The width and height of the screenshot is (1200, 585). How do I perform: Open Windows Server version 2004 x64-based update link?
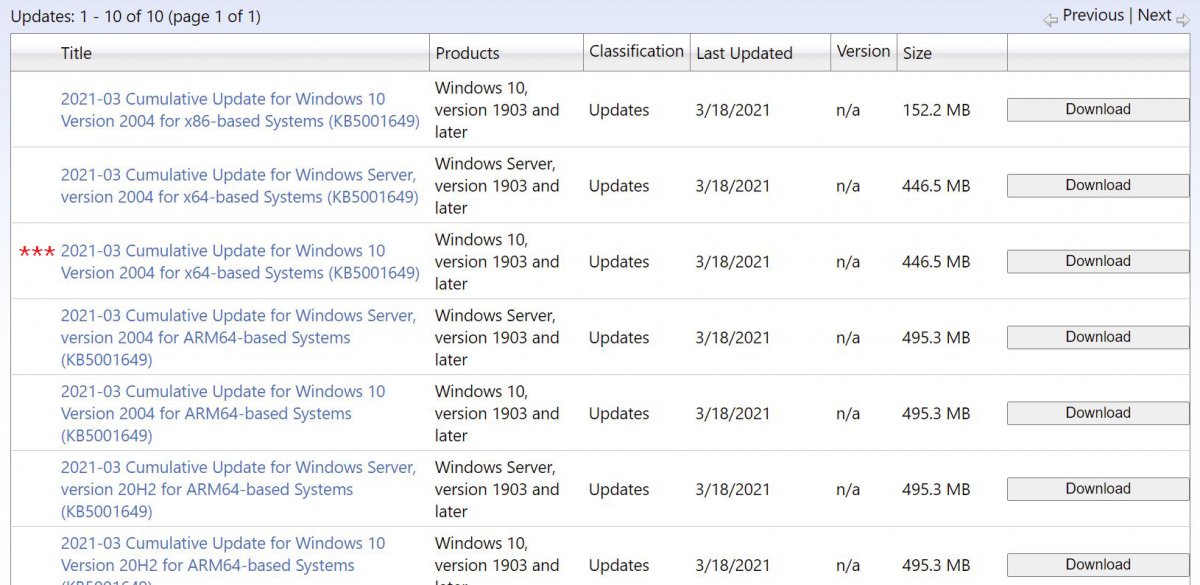[x=239, y=186]
